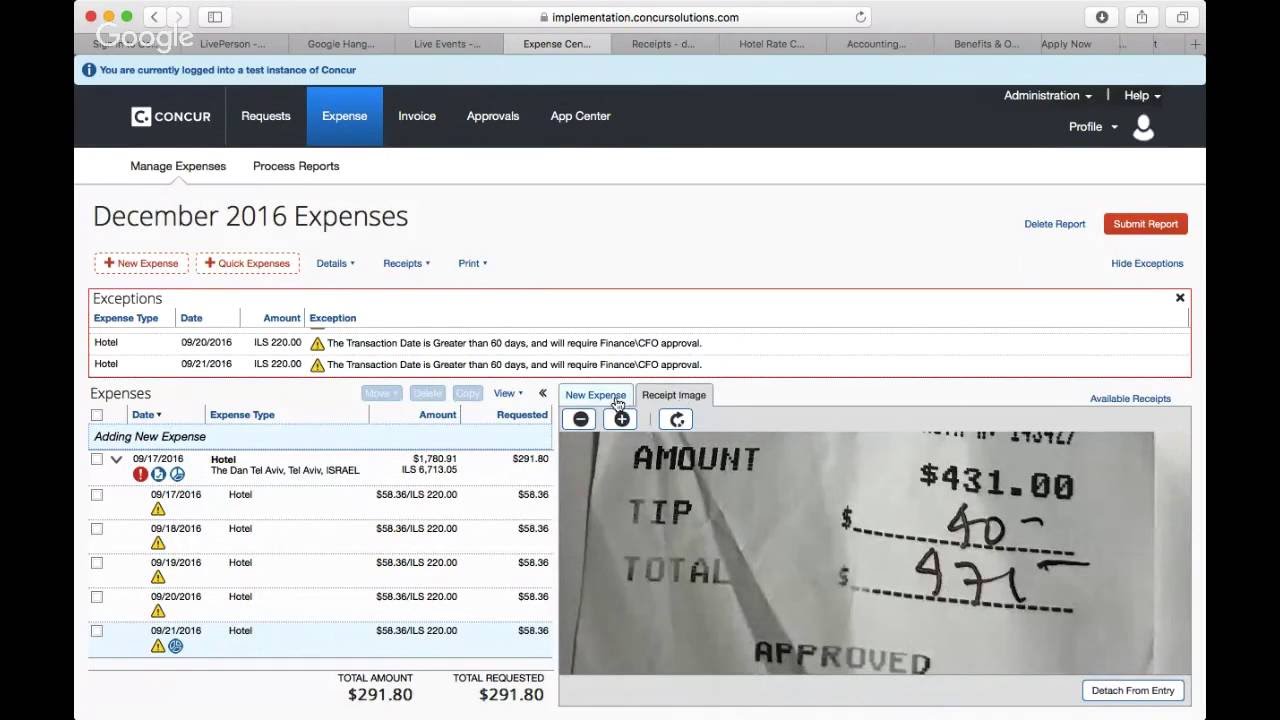Screen dimensions: 1280x720
Task: Check the 09/19/2016 Hotel expense checkbox
Action: click(97, 563)
